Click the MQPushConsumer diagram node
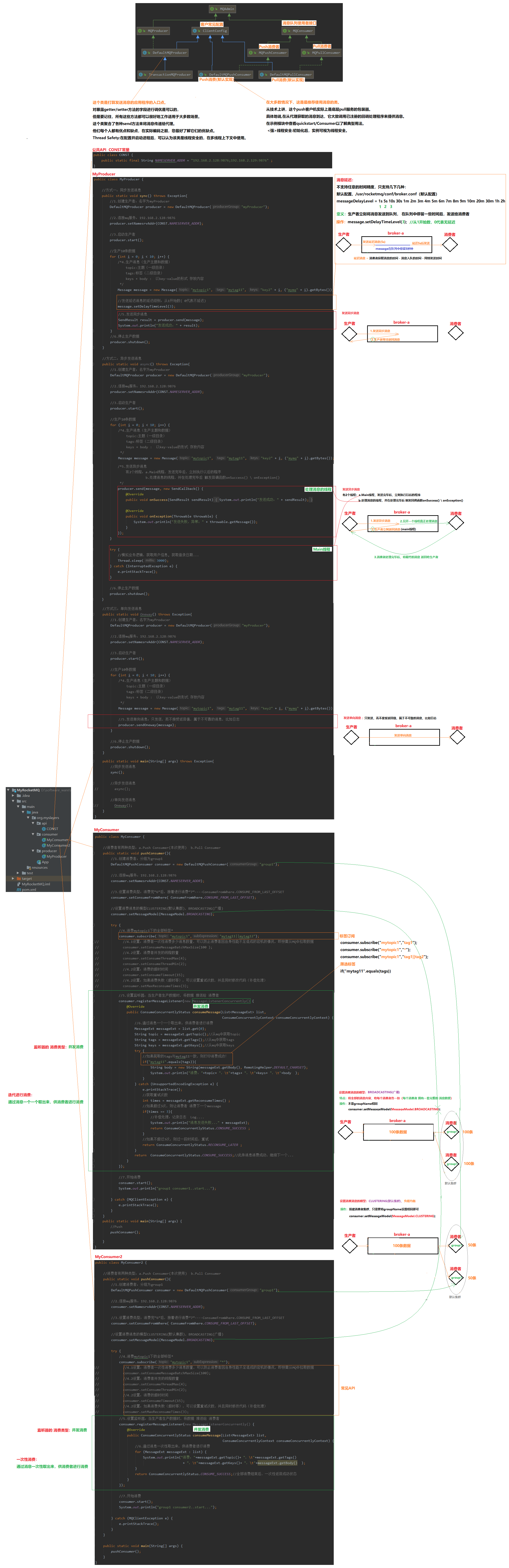Image resolution: width=509 pixels, height=1568 pixels. [269, 53]
